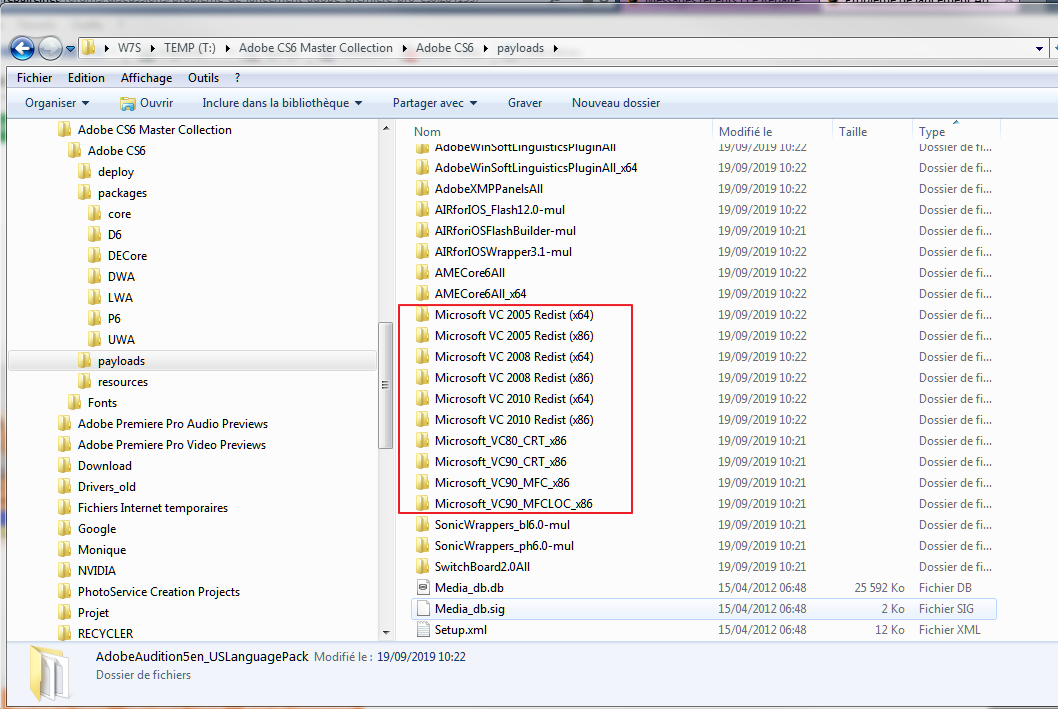Click the Forward navigation arrow
Viewport: 1058px width, 709px height.
click(51, 49)
